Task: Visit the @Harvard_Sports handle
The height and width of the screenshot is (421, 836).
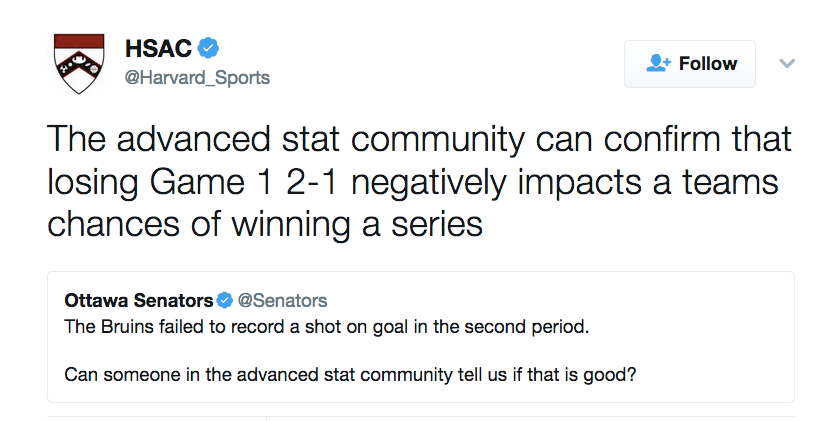Action: [197, 78]
